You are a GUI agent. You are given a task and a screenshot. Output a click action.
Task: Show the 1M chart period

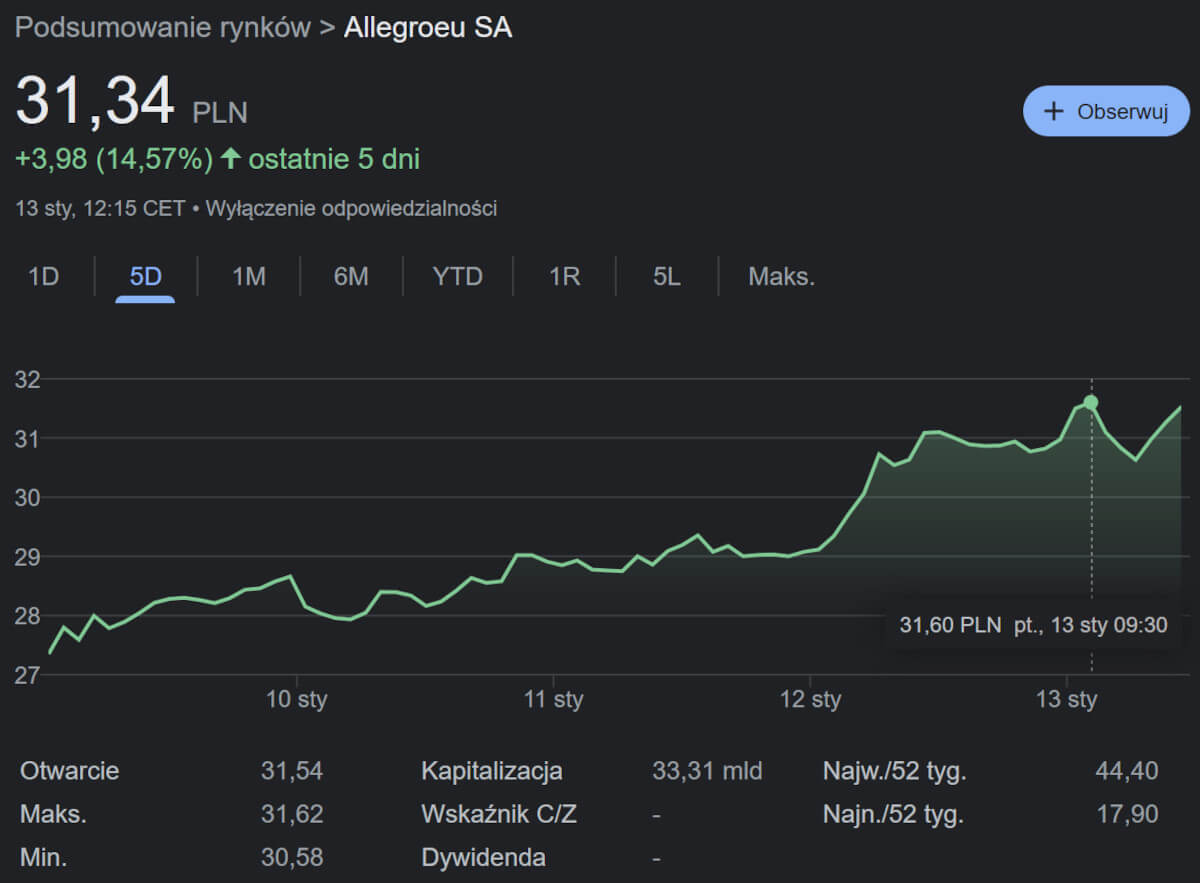pyautogui.click(x=248, y=276)
